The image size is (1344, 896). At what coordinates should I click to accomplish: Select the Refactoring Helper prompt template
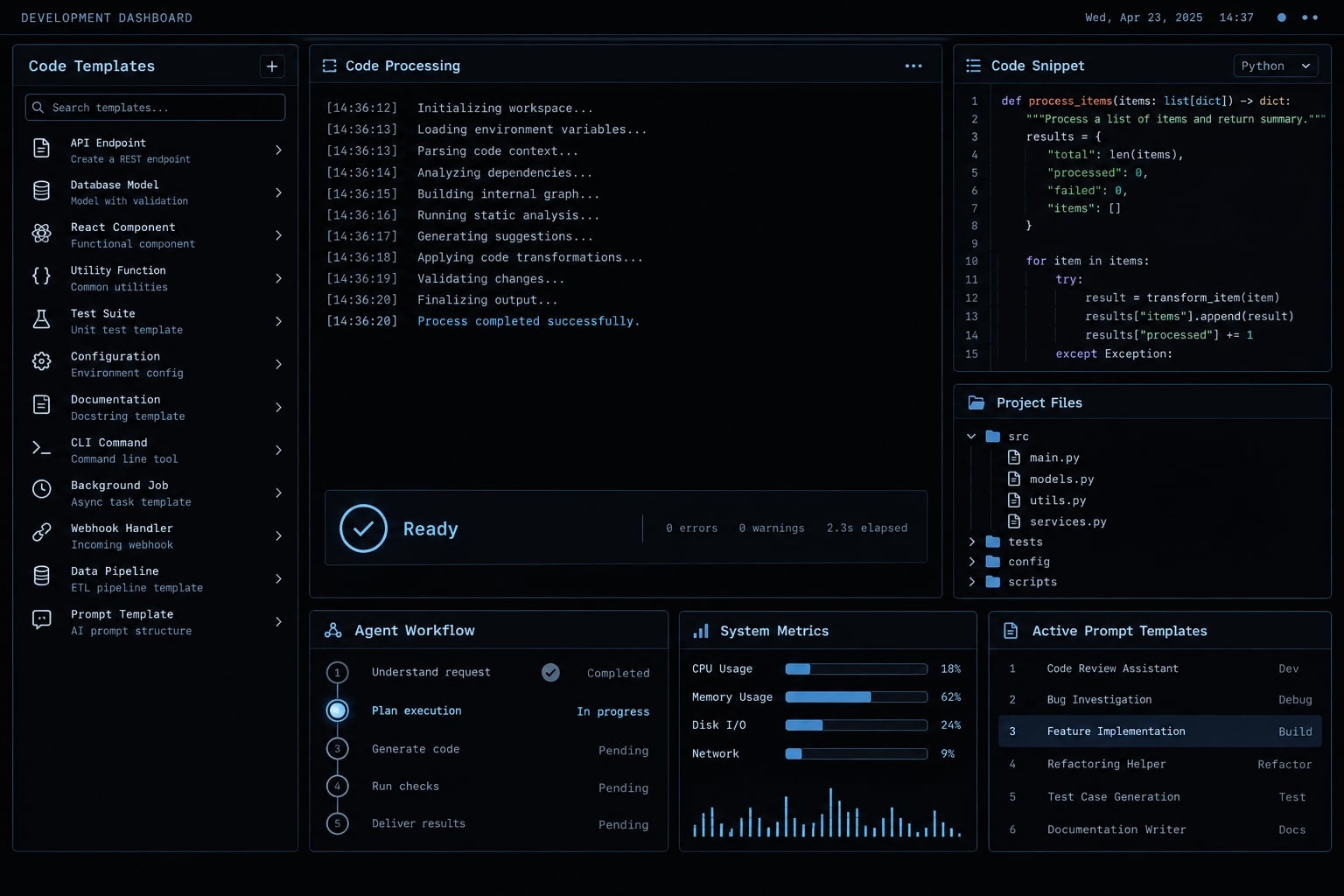pyautogui.click(x=1159, y=764)
